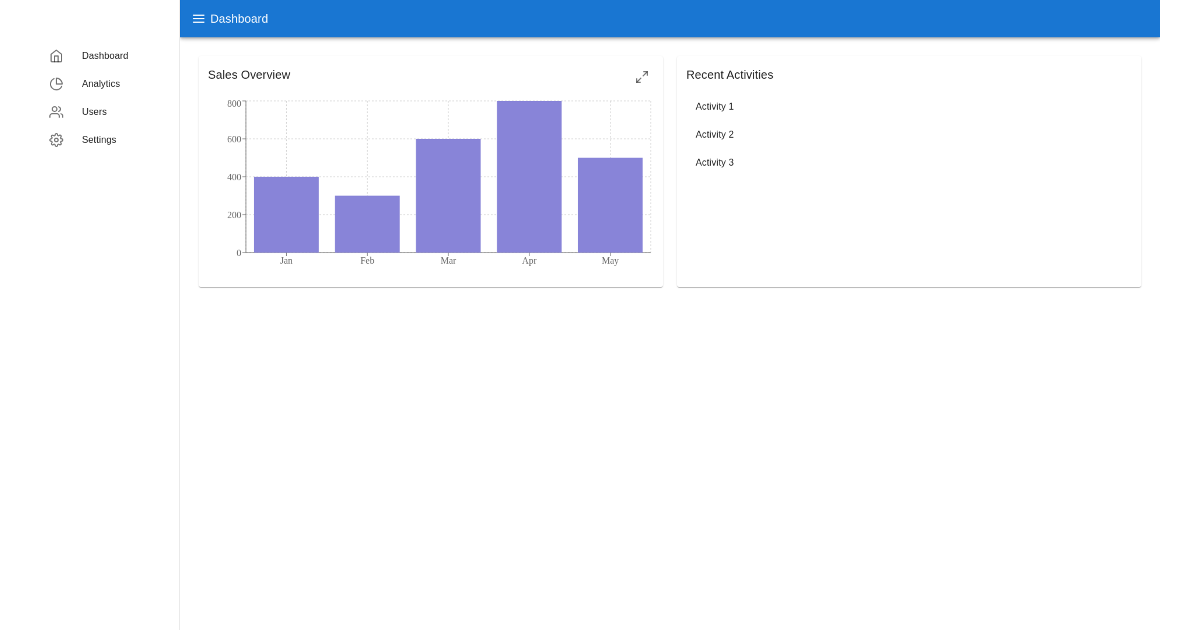Expand the Sales Overview chart with the fullscreen icon
This screenshot has width=1200, height=630.
[642, 77]
